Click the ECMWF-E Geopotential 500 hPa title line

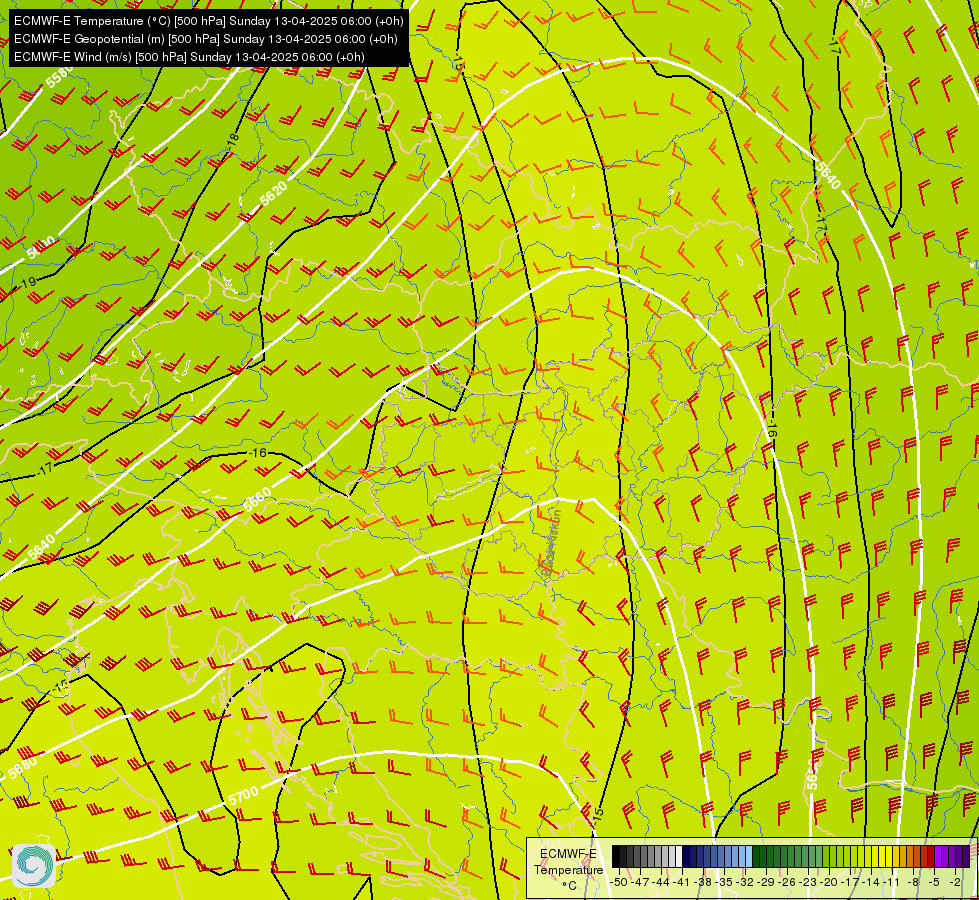pos(205,39)
